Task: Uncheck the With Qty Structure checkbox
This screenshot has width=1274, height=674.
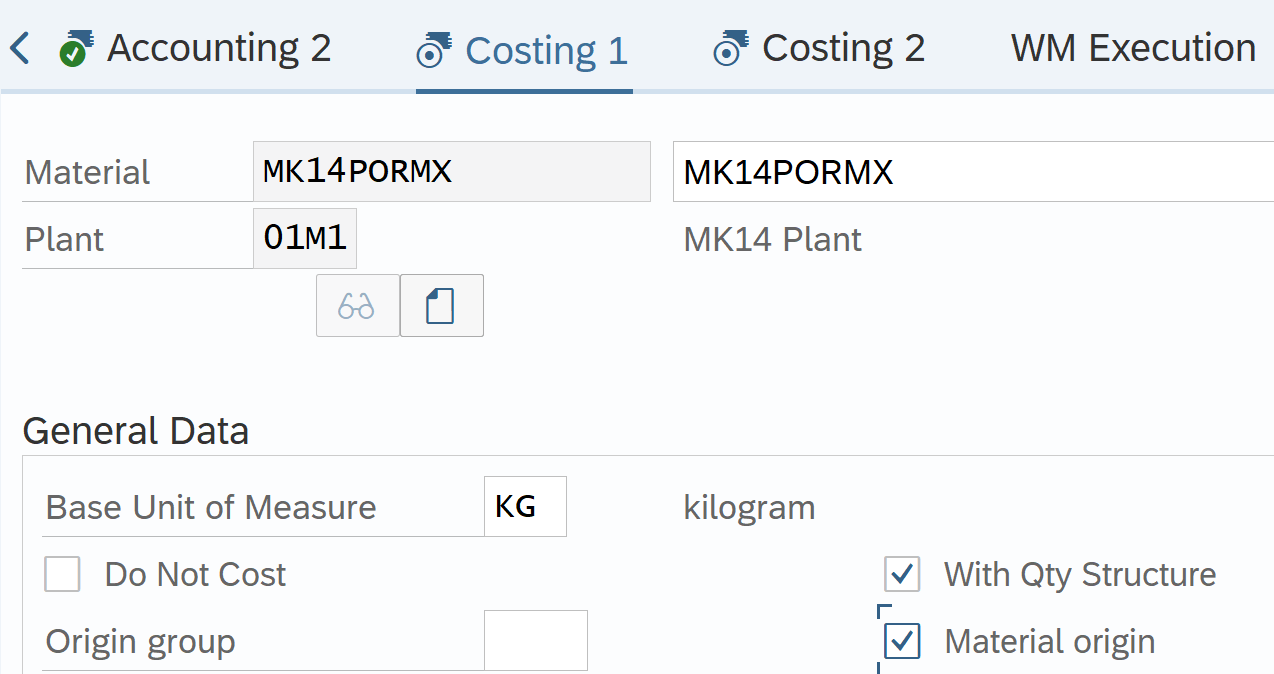Action: [902, 575]
